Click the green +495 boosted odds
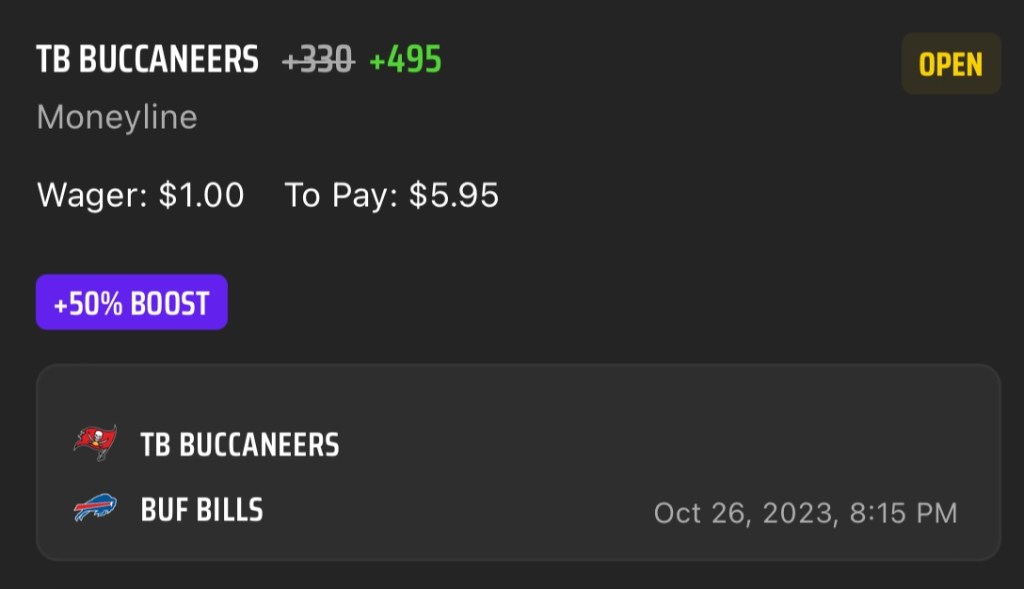Viewport: 1024px width, 589px height. 405,61
